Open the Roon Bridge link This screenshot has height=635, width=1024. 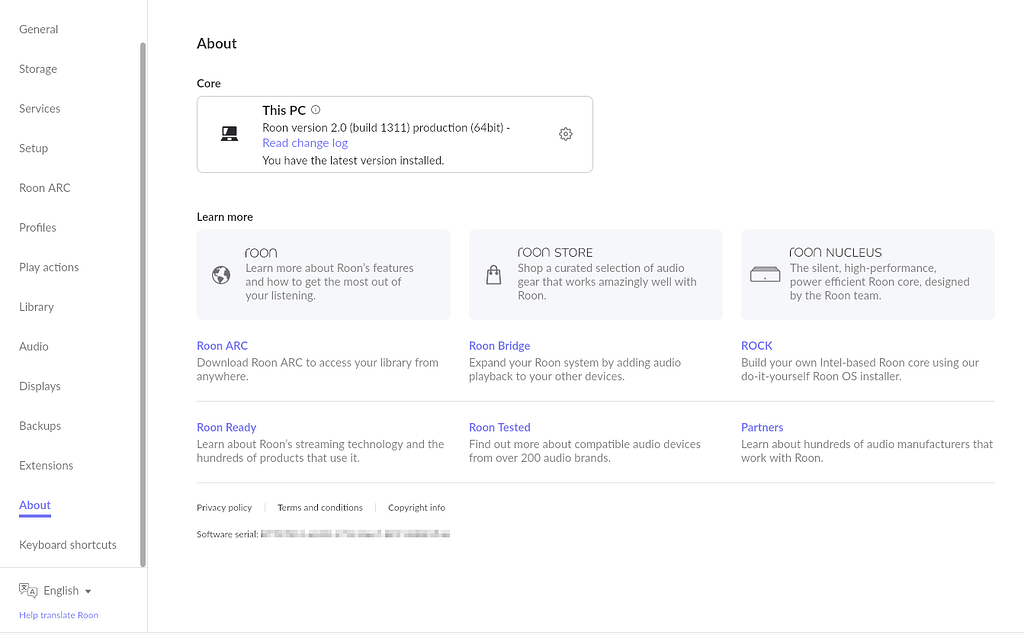point(500,346)
